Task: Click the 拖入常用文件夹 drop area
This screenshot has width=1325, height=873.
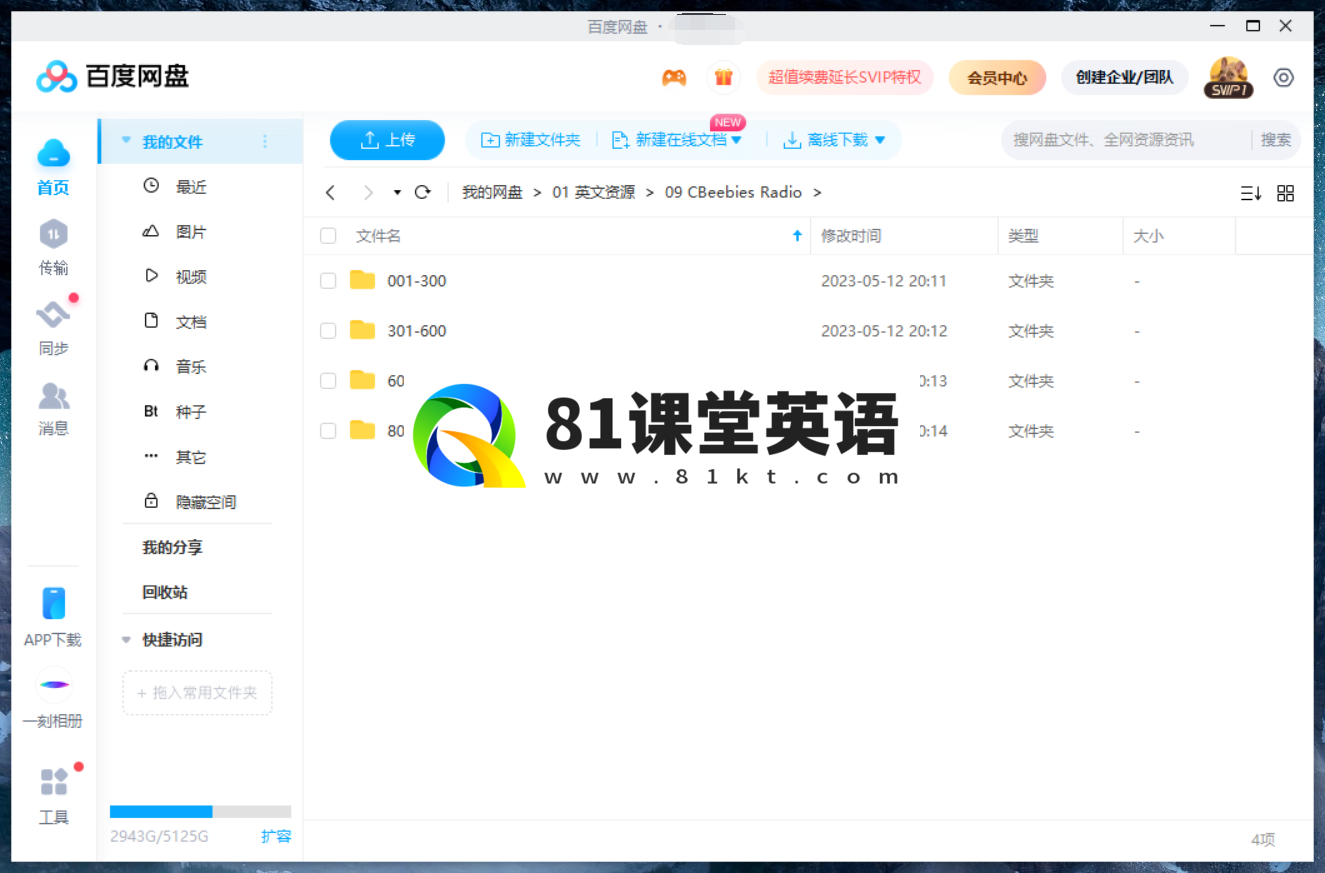Action: (x=197, y=693)
